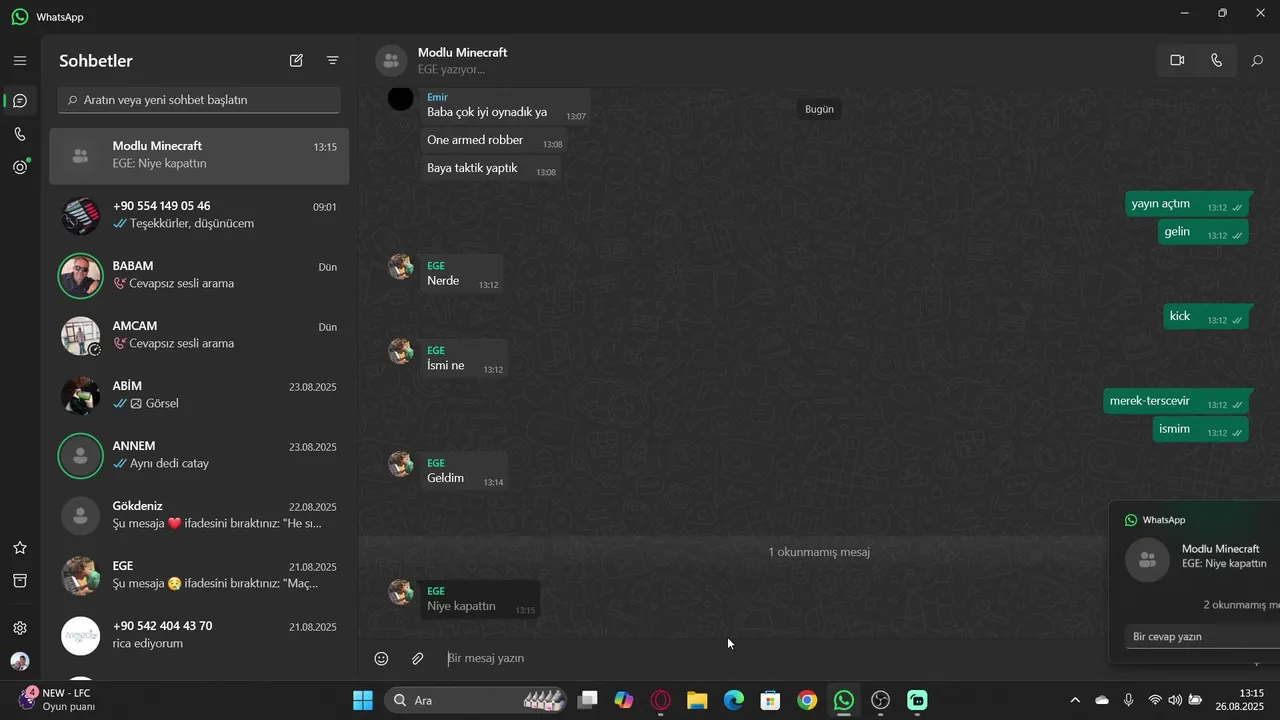The height and width of the screenshot is (720, 1280).
Task: Open the 'NEW - LFC' taskbar widget
Action: [57, 700]
